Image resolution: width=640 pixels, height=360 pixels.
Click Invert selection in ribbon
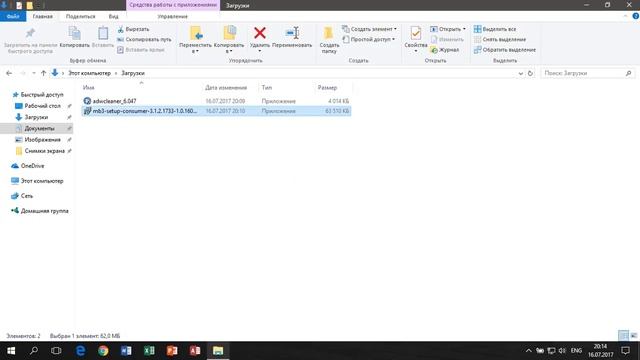coord(504,50)
